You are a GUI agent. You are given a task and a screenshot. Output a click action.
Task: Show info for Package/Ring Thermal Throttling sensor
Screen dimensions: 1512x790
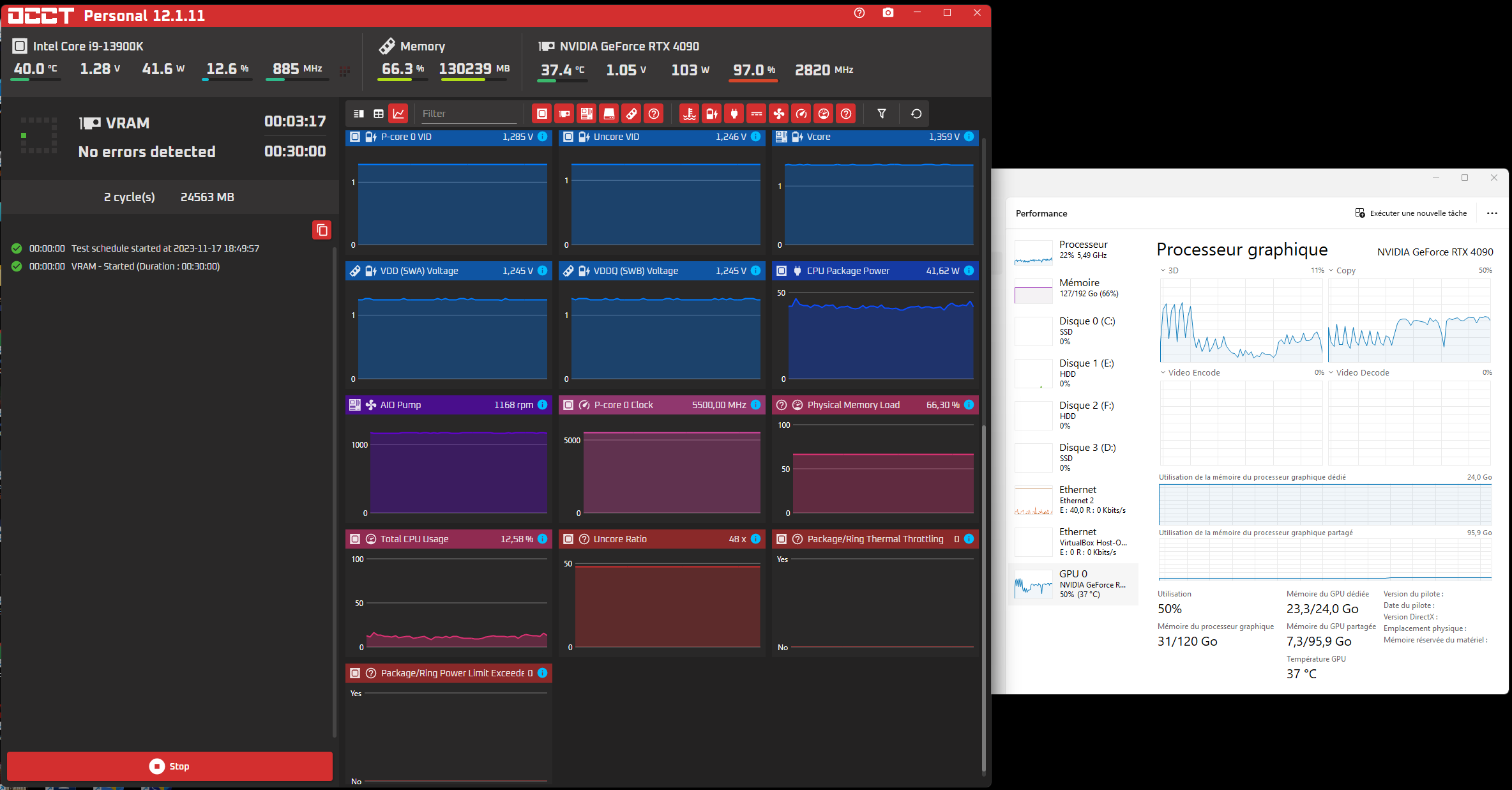(x=969, y=539)
